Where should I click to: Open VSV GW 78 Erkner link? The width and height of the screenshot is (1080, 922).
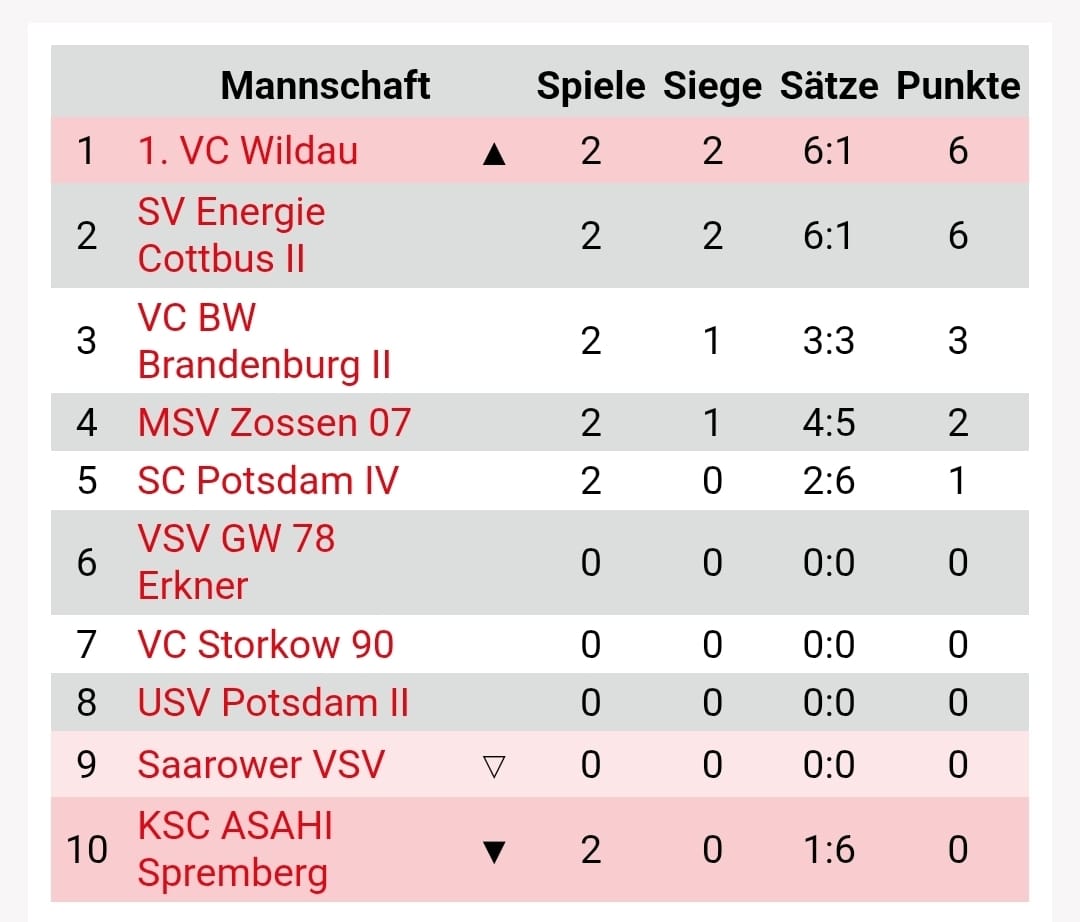pos(236,562)
